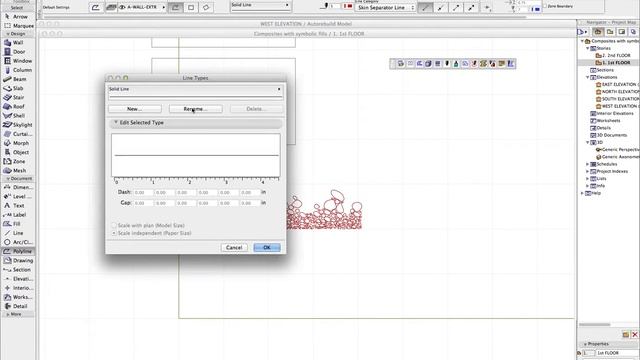Screen dimensions: 640x360
Task: Activate the Beam tool
Action: [x=18, y=79]
